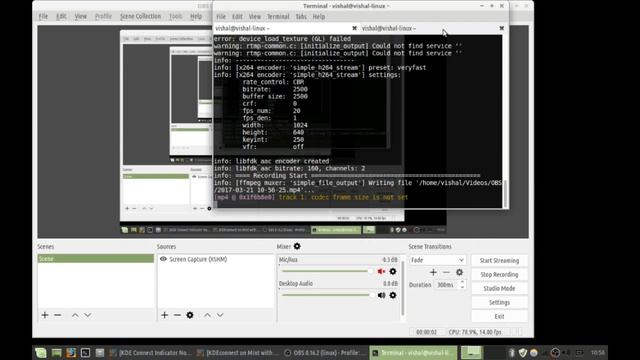Click the taskbar clock
640x360 pixels.
coord(598,353)
